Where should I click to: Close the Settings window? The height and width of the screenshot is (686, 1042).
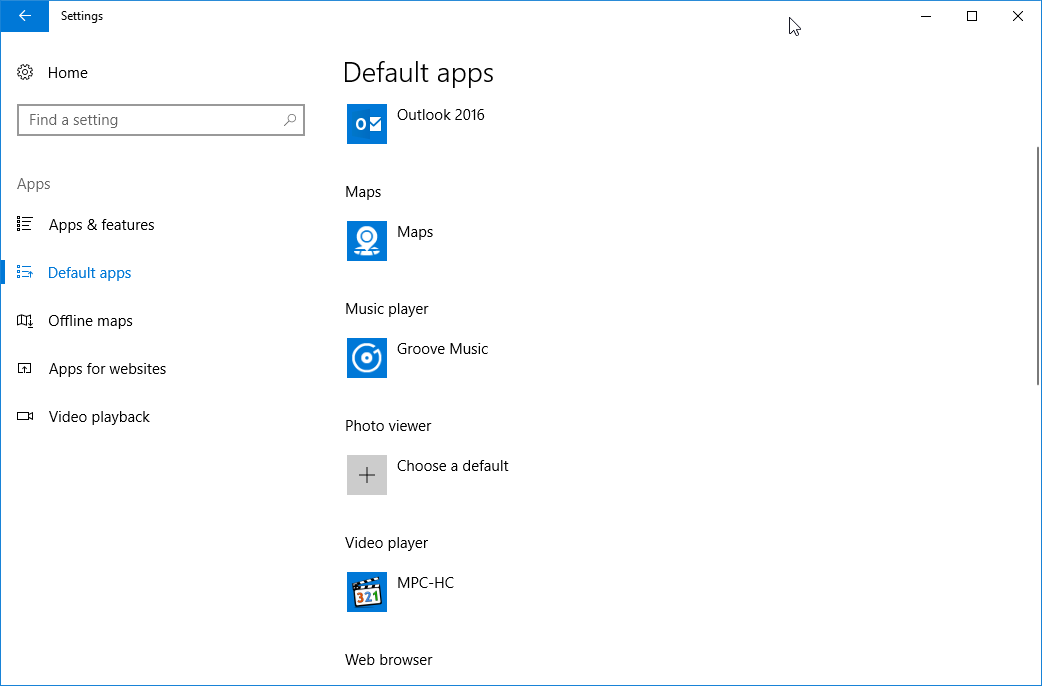[1018, 16]
